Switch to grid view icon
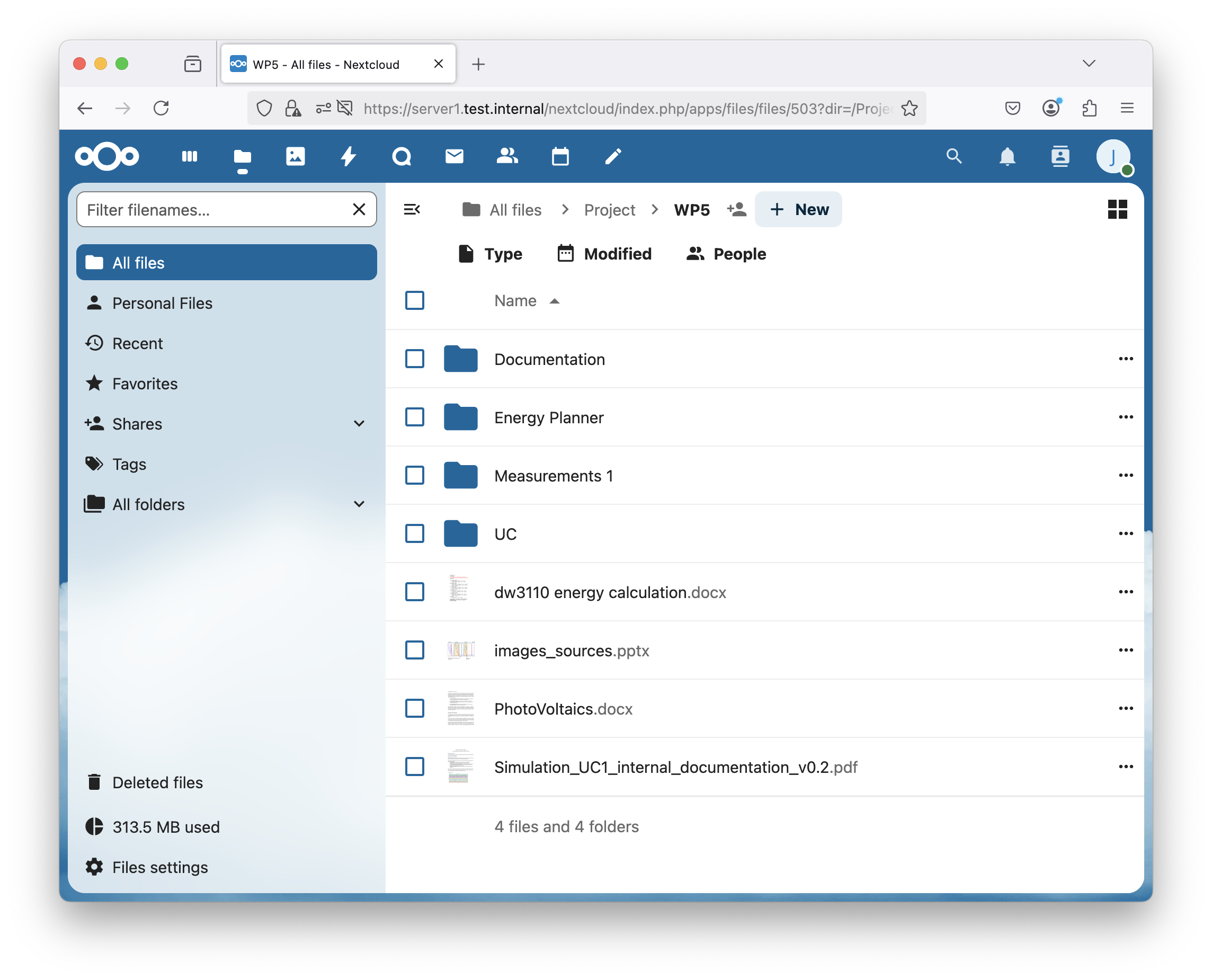This screenshot has width=1212, height=980. click(1117, 209)
